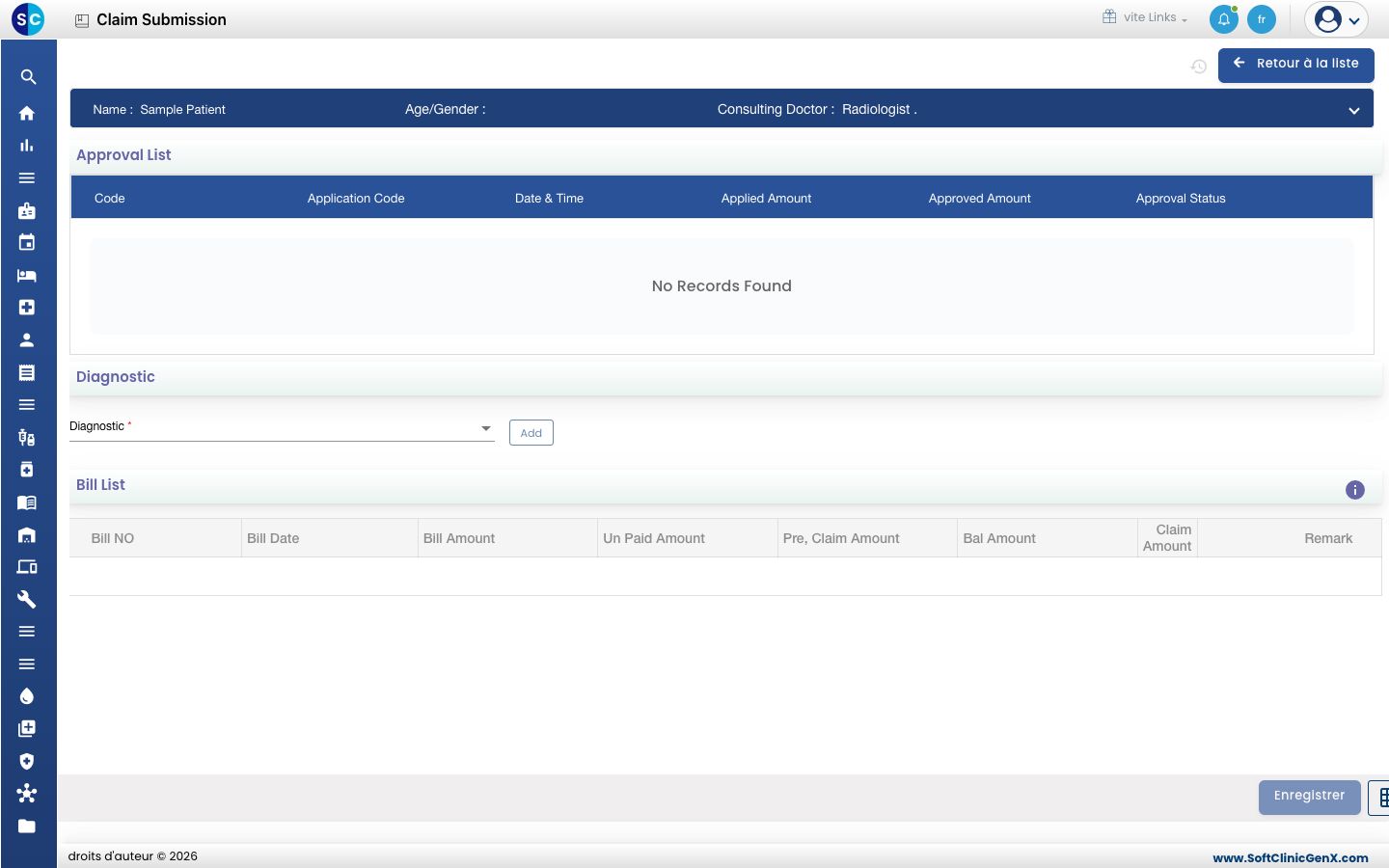Show Bill List info via the info icon
This screenshot has width=1389, height=868.
(1355, 490)
